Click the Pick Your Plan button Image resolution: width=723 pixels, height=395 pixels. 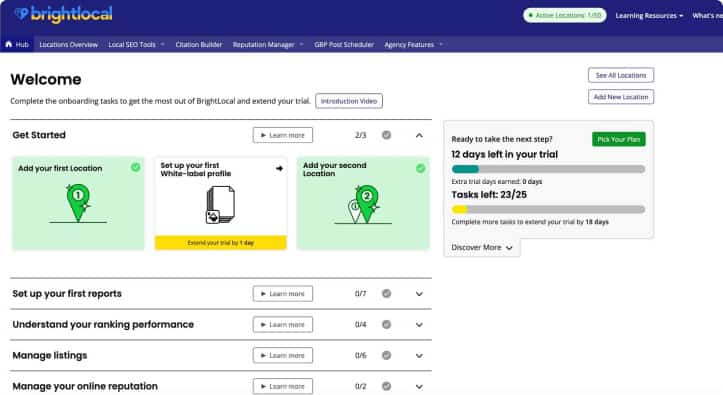click(618, 139)
